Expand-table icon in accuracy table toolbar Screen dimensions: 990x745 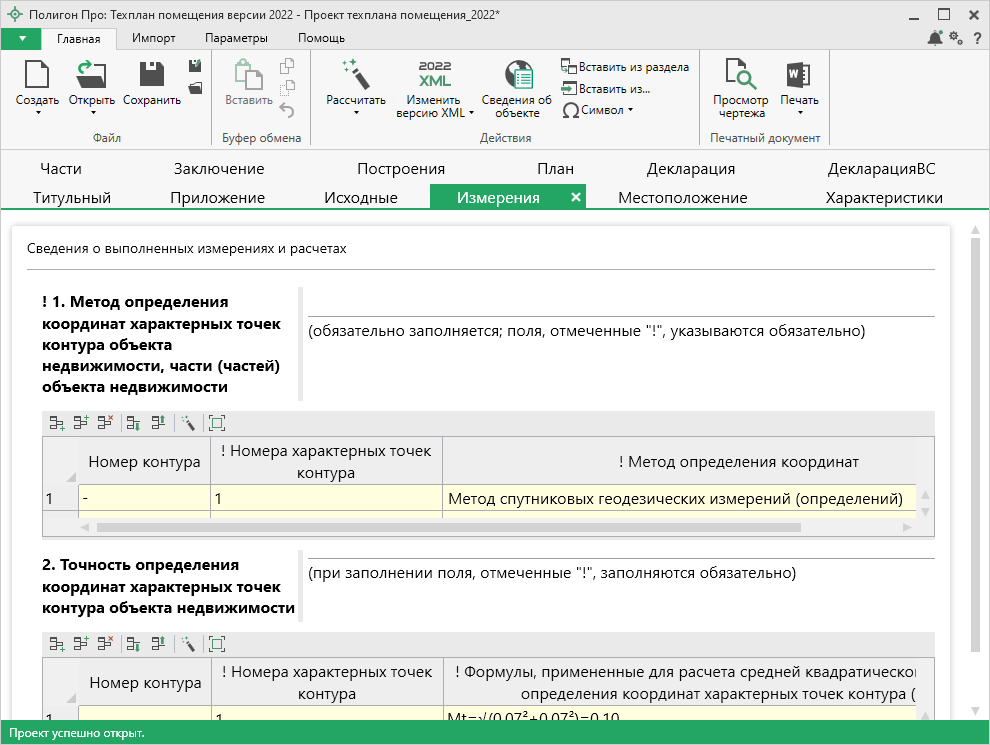217,644
